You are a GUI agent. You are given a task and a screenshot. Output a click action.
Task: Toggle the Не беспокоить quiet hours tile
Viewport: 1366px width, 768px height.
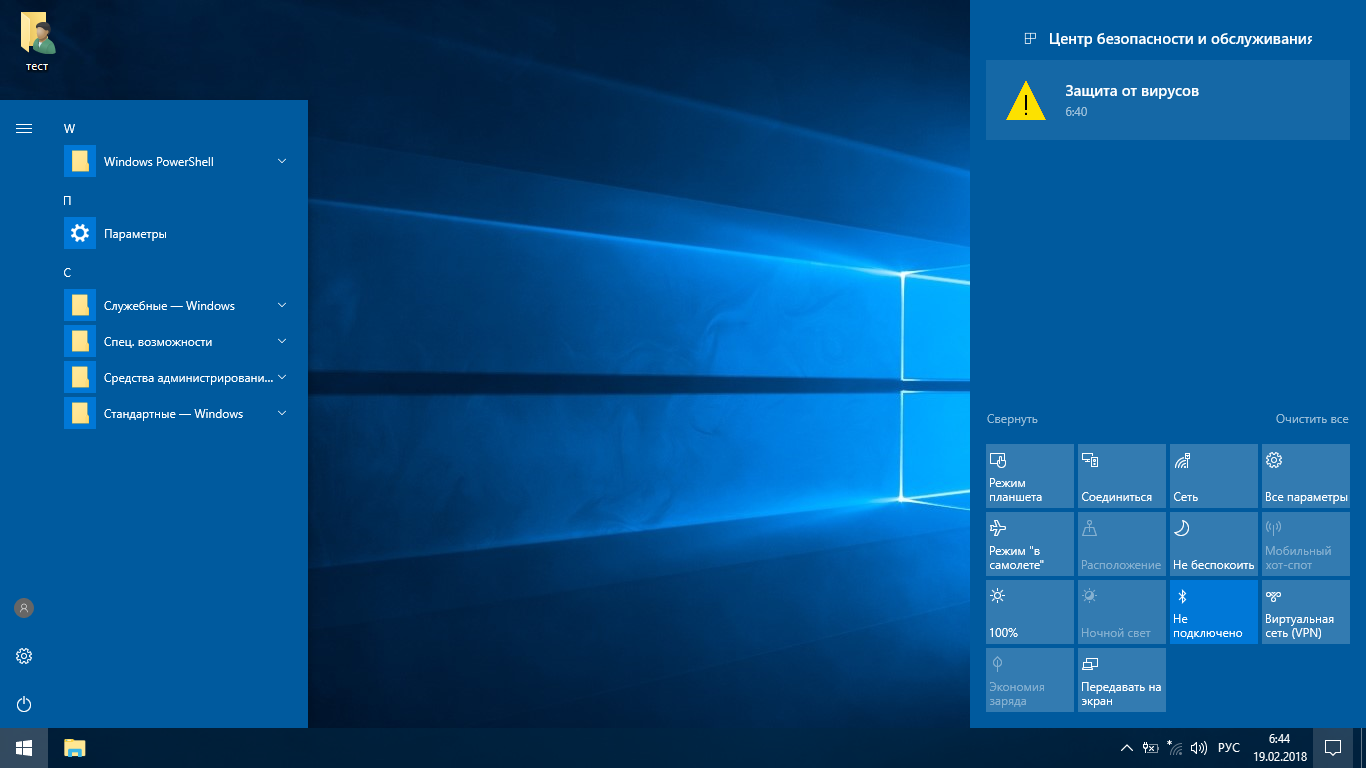point(1214,544)
